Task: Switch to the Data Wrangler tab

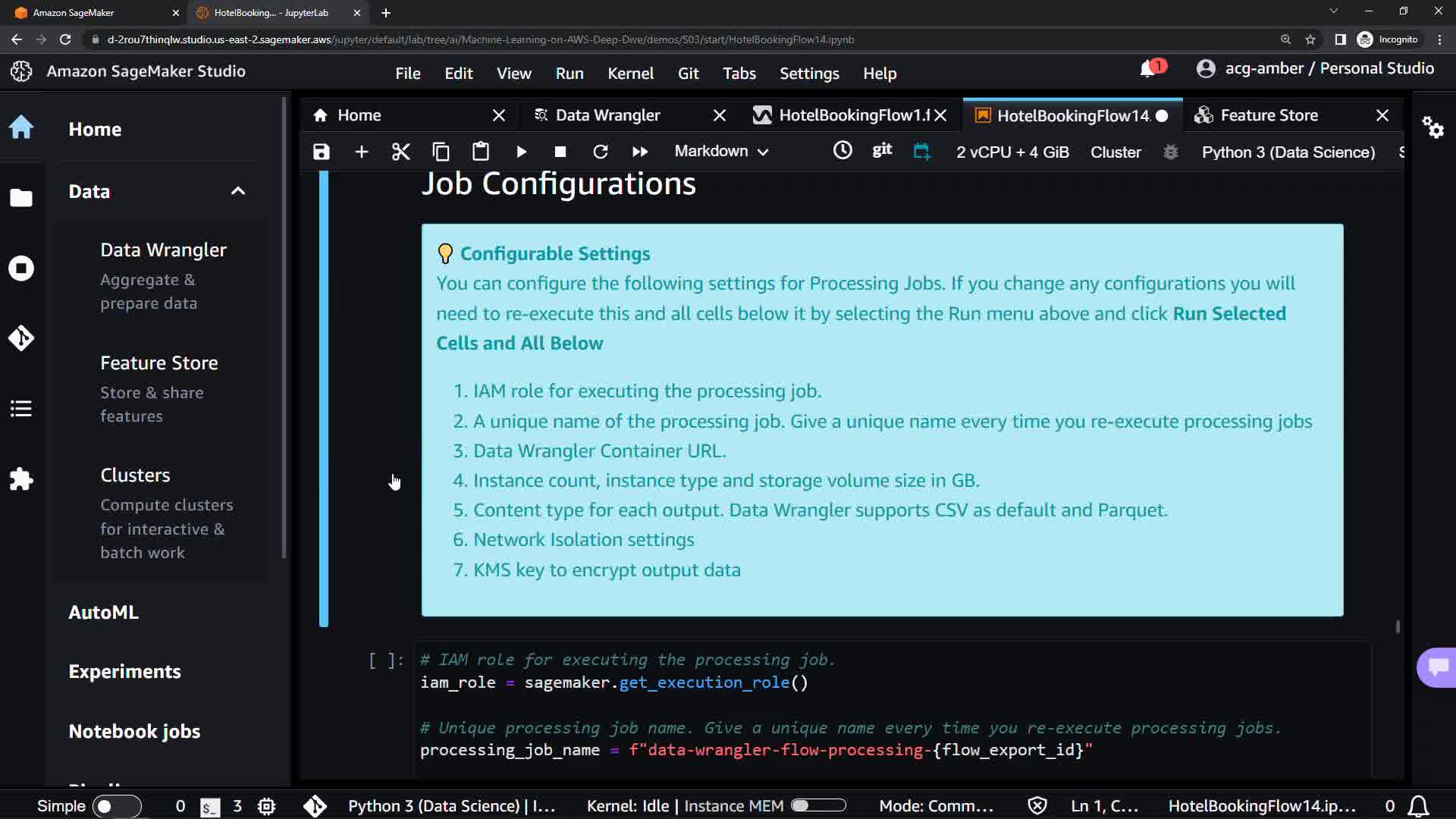Action: (x=607, y=115)
